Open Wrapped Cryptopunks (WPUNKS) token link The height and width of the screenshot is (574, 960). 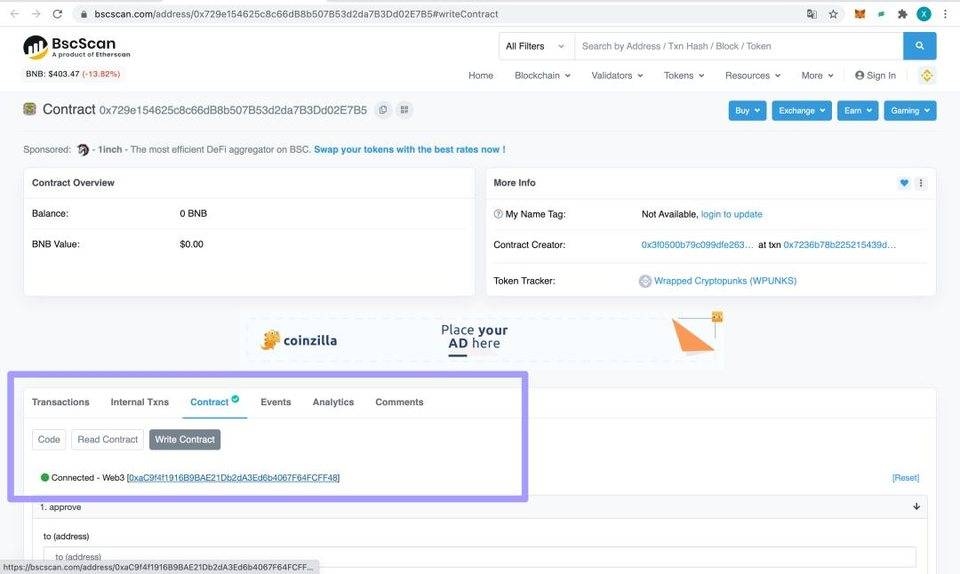click(725, 281)
